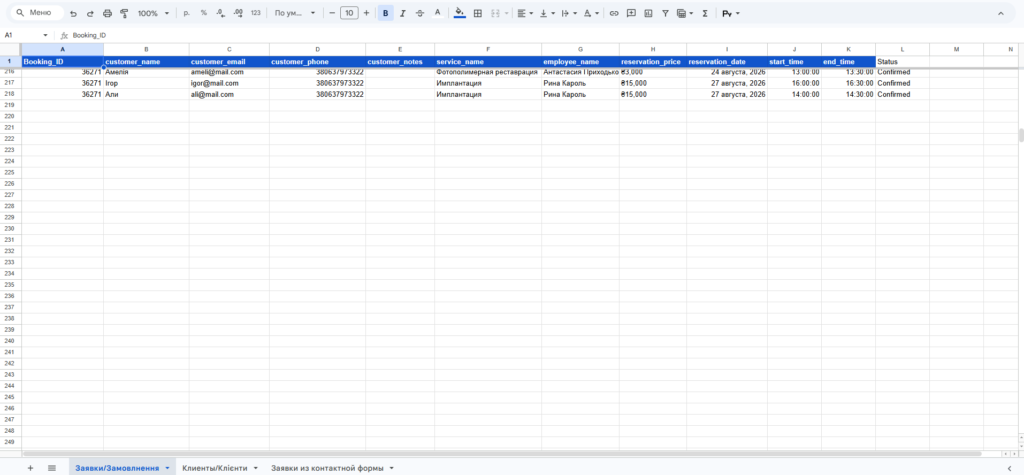Open text wrapping dropdown
1024x475 pixels.
(569, 13)
